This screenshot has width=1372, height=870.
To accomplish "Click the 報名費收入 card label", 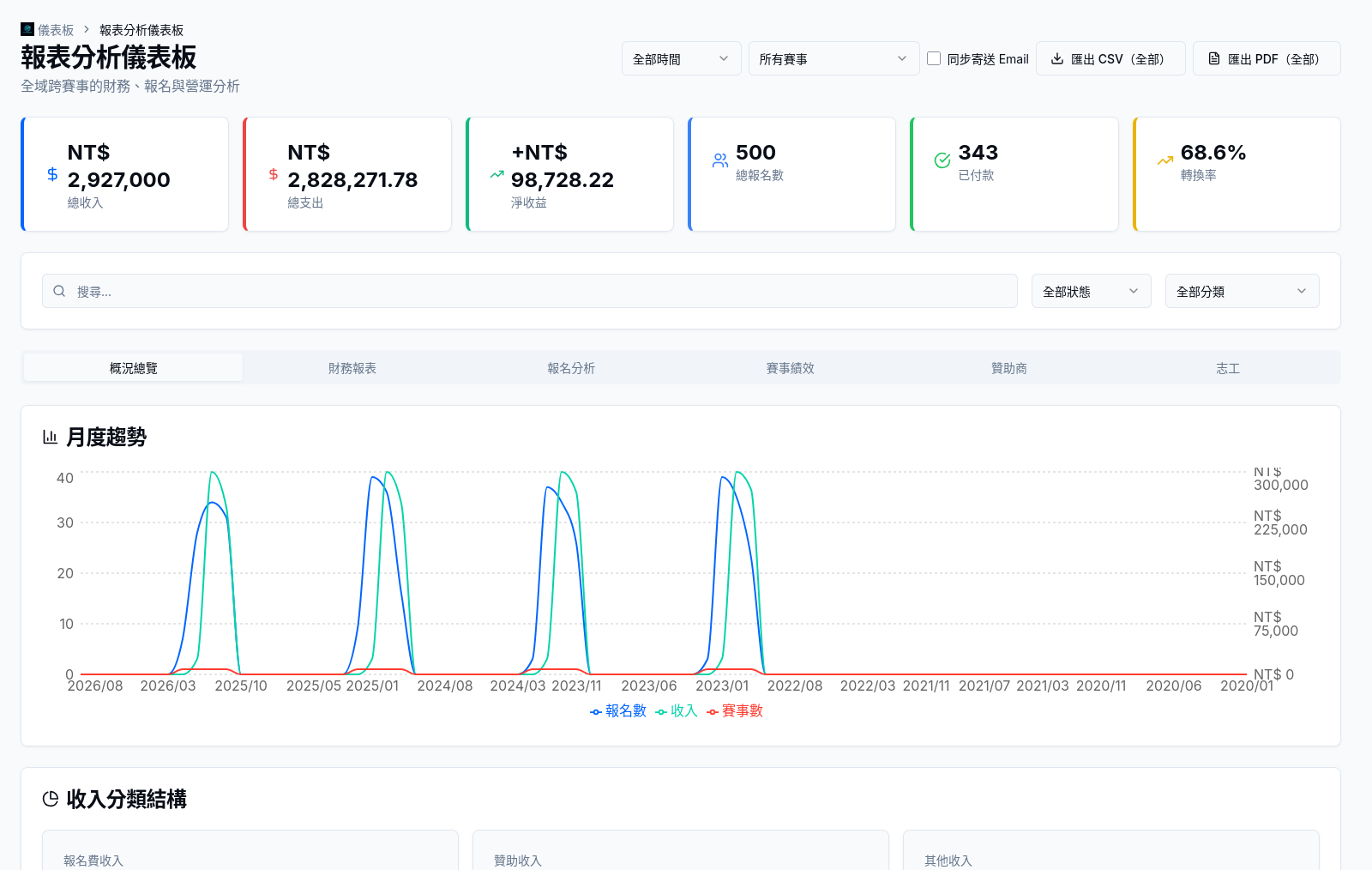I will [x=93, y=861].
